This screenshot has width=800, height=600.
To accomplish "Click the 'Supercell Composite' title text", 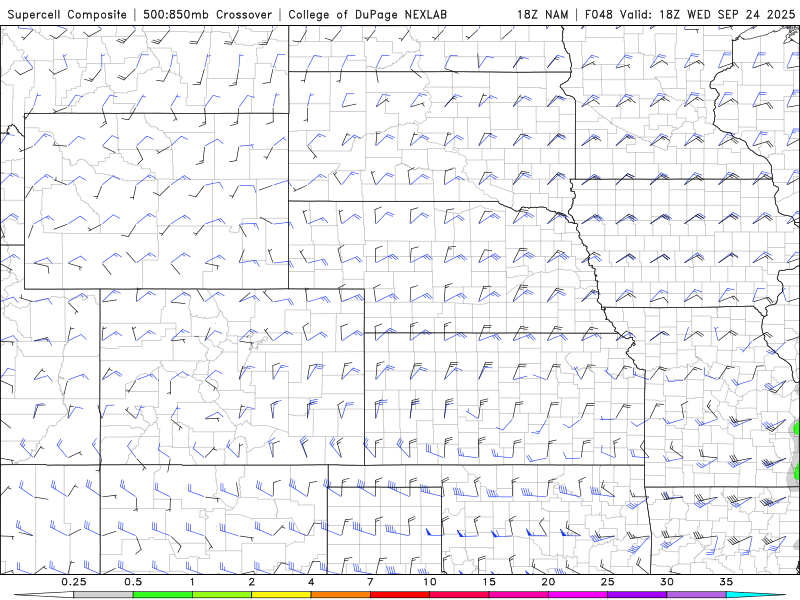I will pos(67,15).
